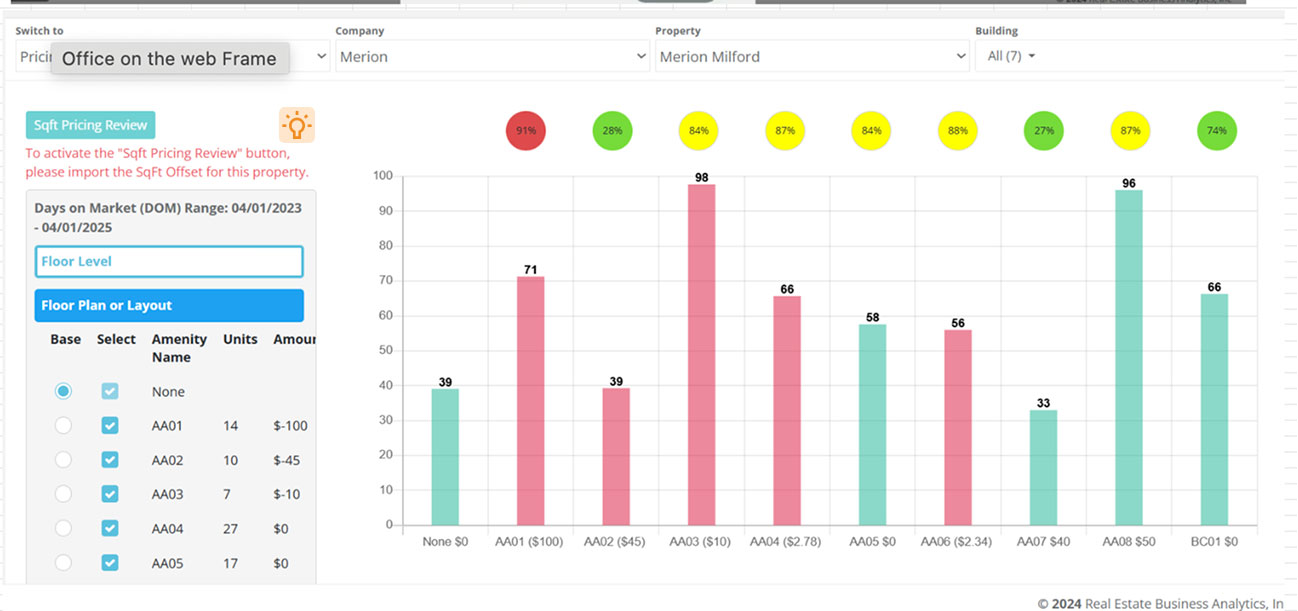Open the Switch to dropdown
Image resolution: width=1298 pixels, height=611 pixels.
click(172, 57)
